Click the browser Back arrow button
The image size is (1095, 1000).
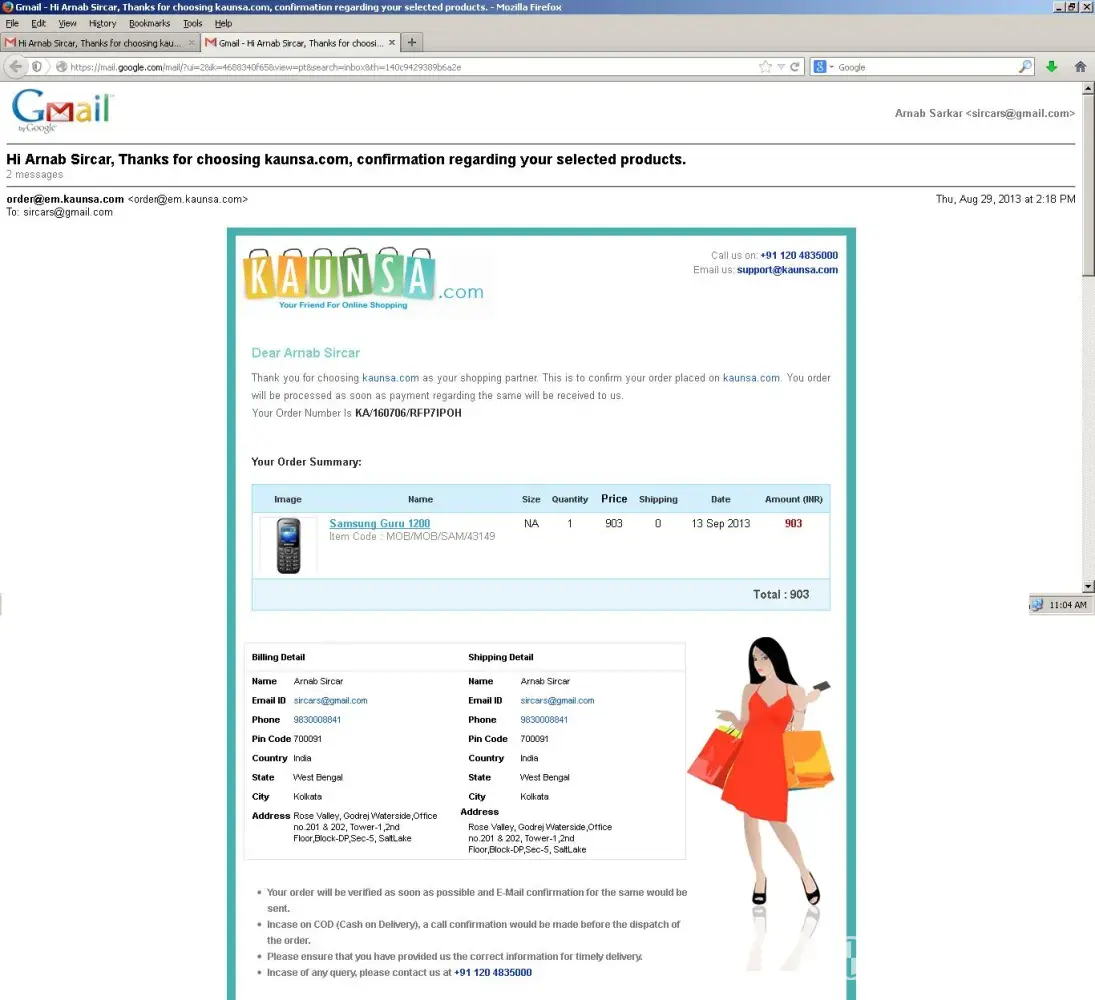pyautogui.click(x=15, y=67)
